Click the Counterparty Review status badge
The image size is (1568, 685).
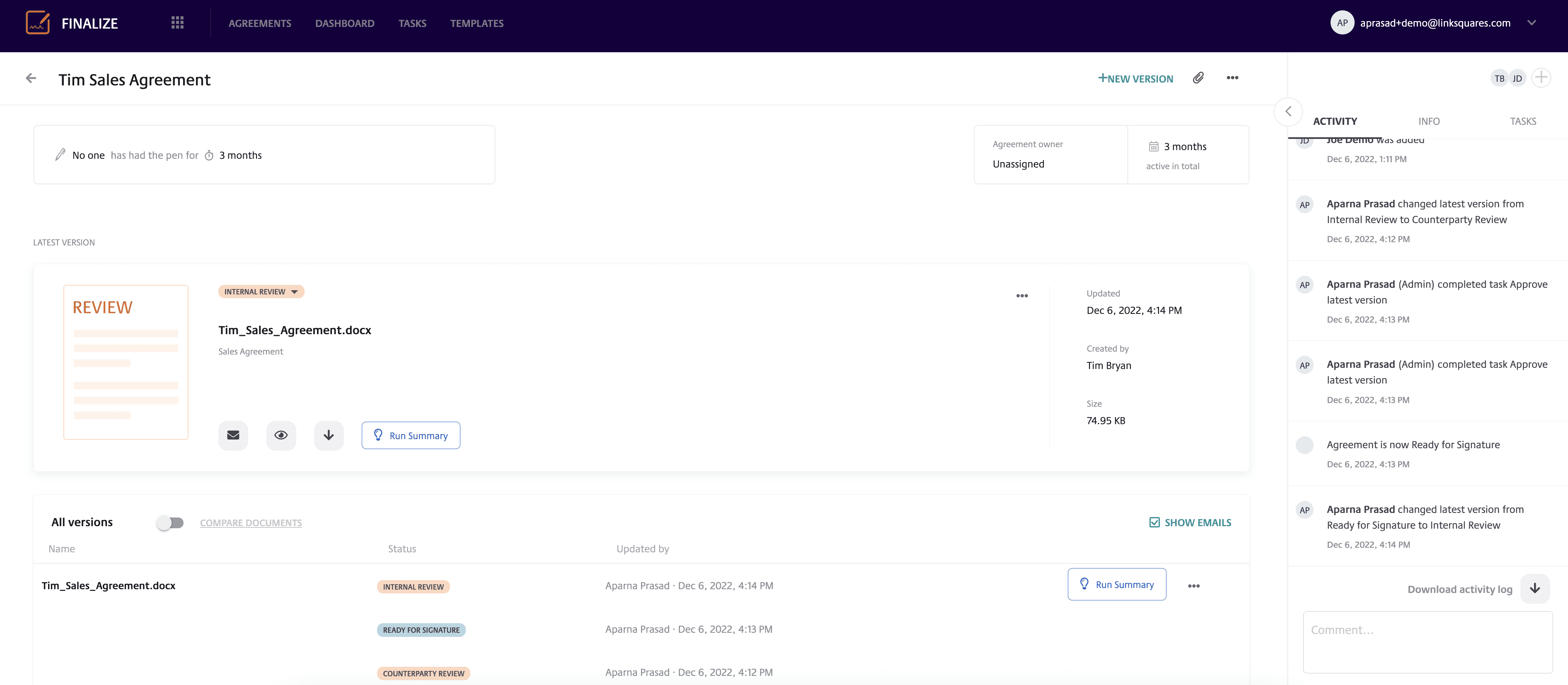pos(423,673)
